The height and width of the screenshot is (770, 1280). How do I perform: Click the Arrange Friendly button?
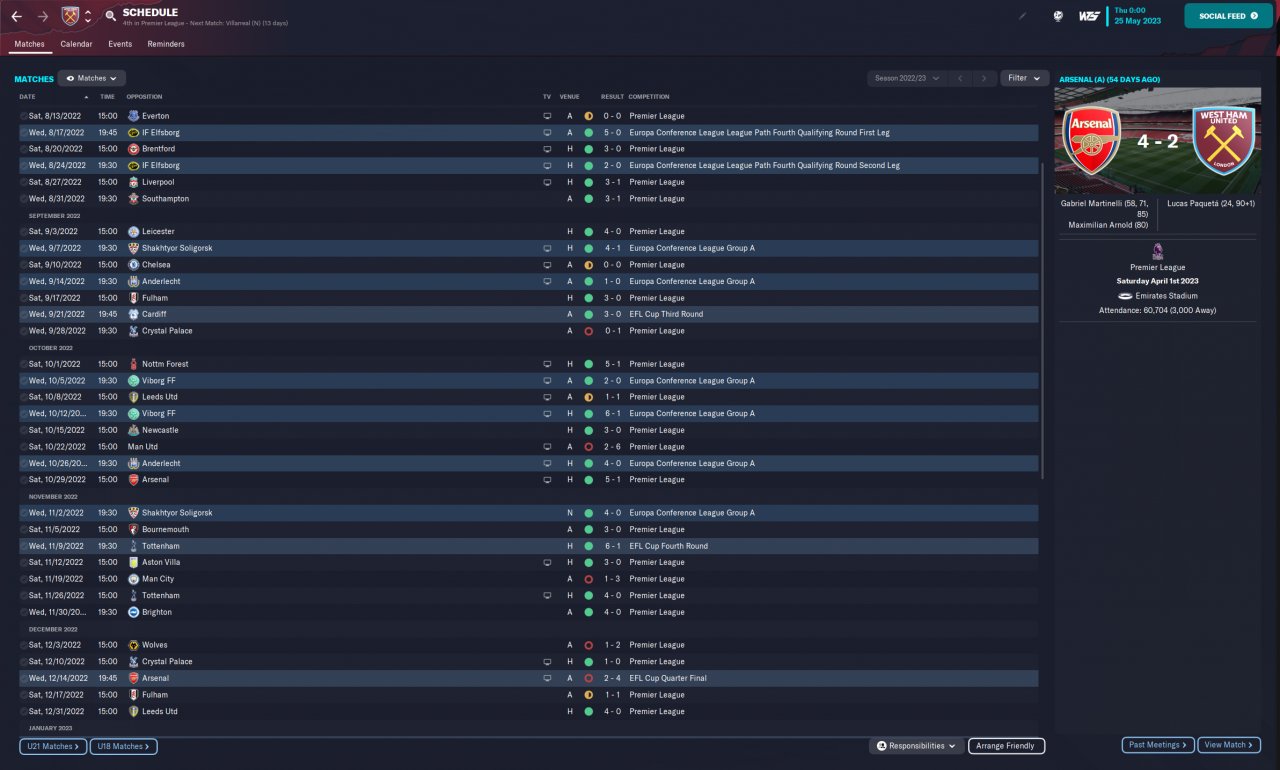point(1006,746)
